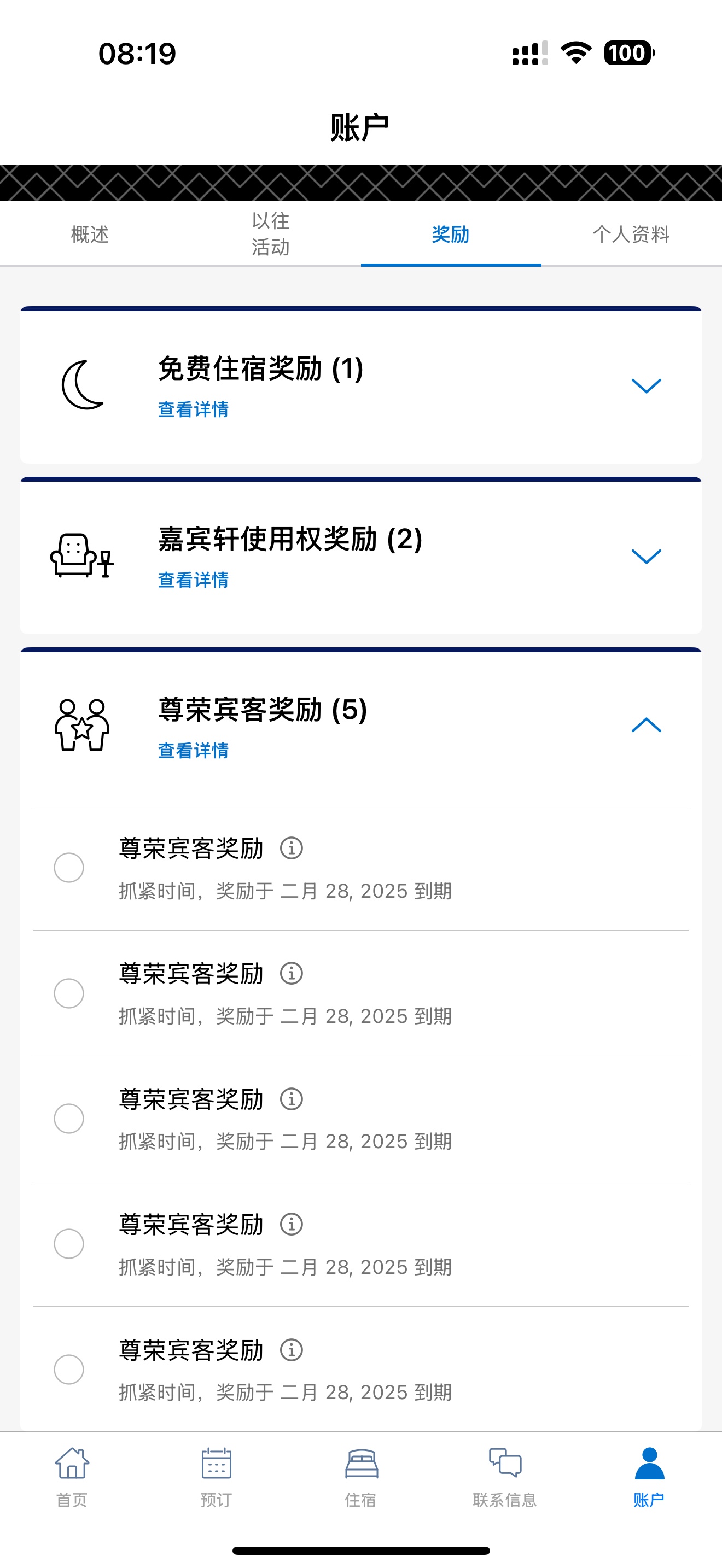This screenshot has width=722, height=1568.
Task: Expand the 嘉宾轩使用权奖励 section chevron
Action: coord(646,555)
